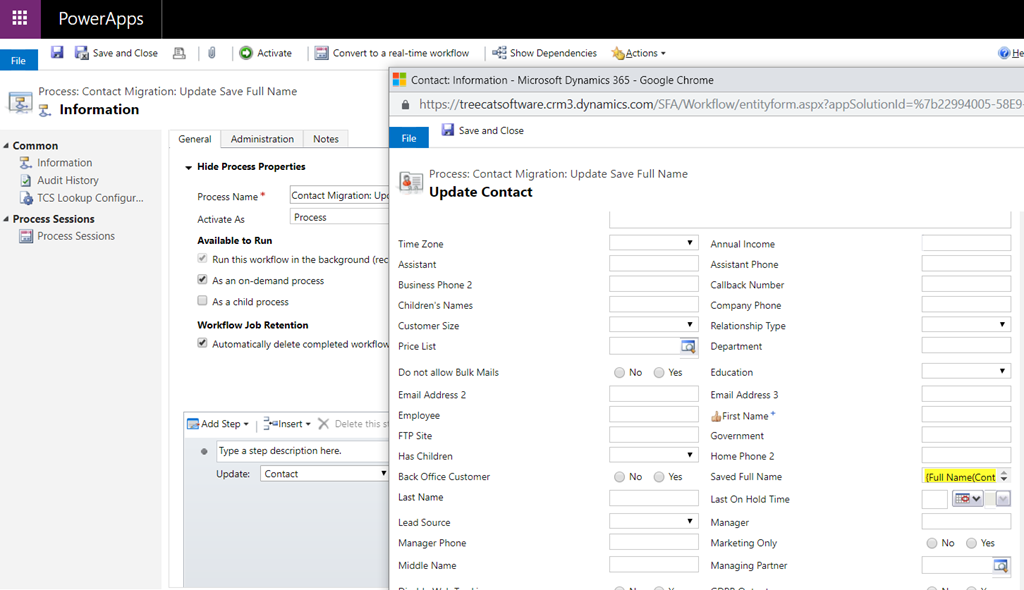Select Yes for Back Office Customer
This screenshot has width=1024, height=590.
[659, 477]
